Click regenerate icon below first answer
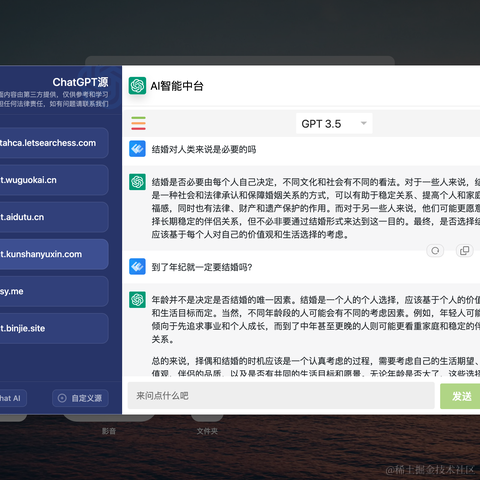Screen dimensions: 480x480 (x=435, y=251)
